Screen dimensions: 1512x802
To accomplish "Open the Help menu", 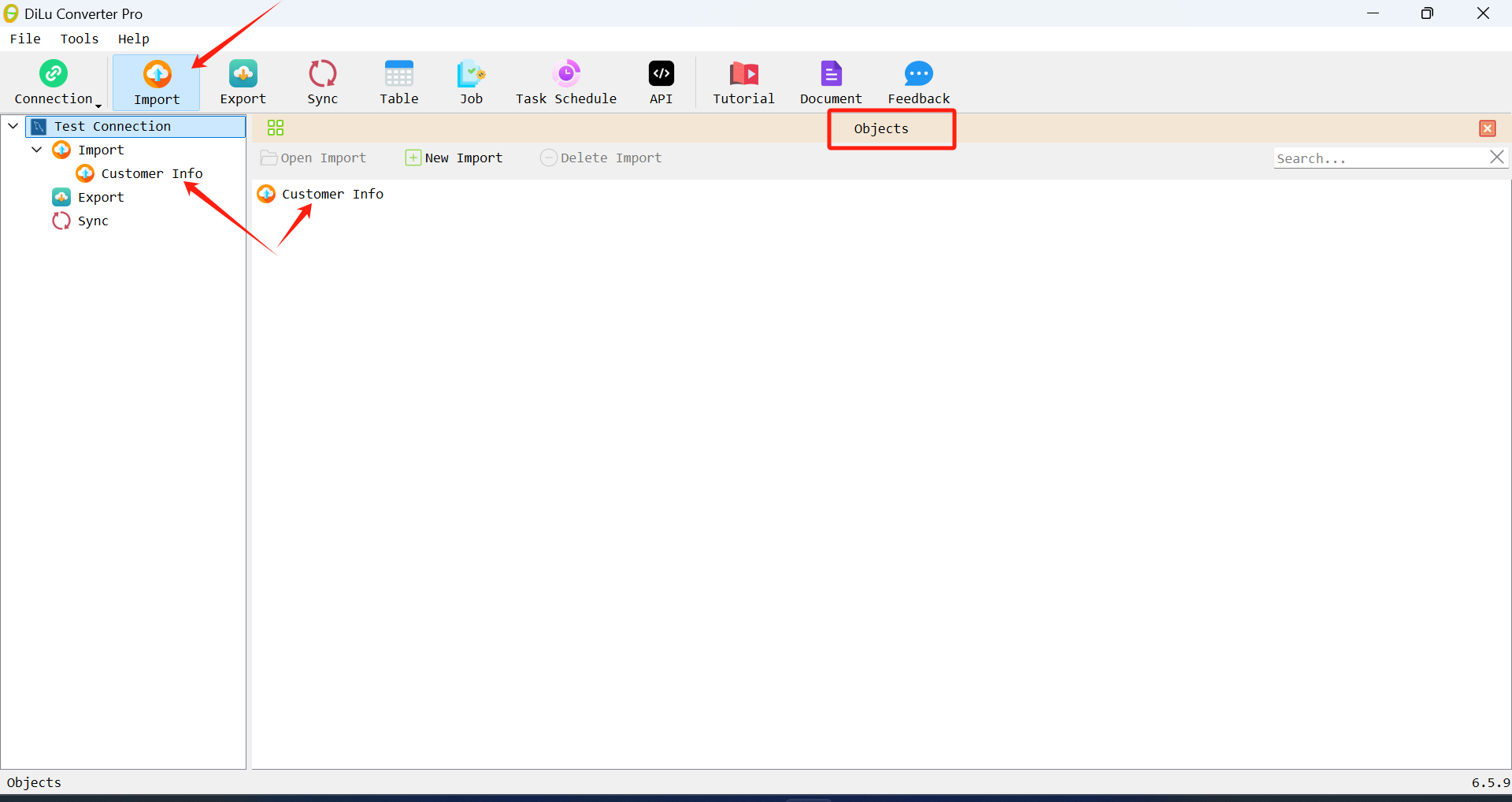I will (134, 39).
